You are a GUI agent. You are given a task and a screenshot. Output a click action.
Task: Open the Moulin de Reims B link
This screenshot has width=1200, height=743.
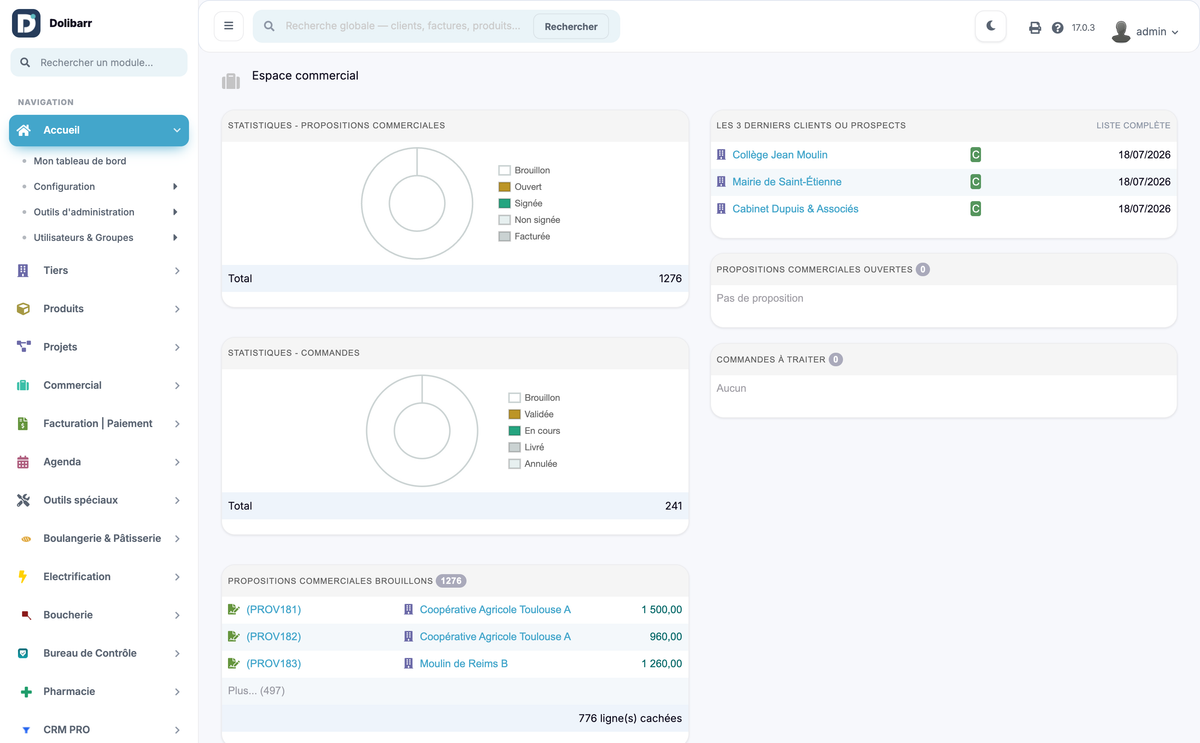coord(464,664)
